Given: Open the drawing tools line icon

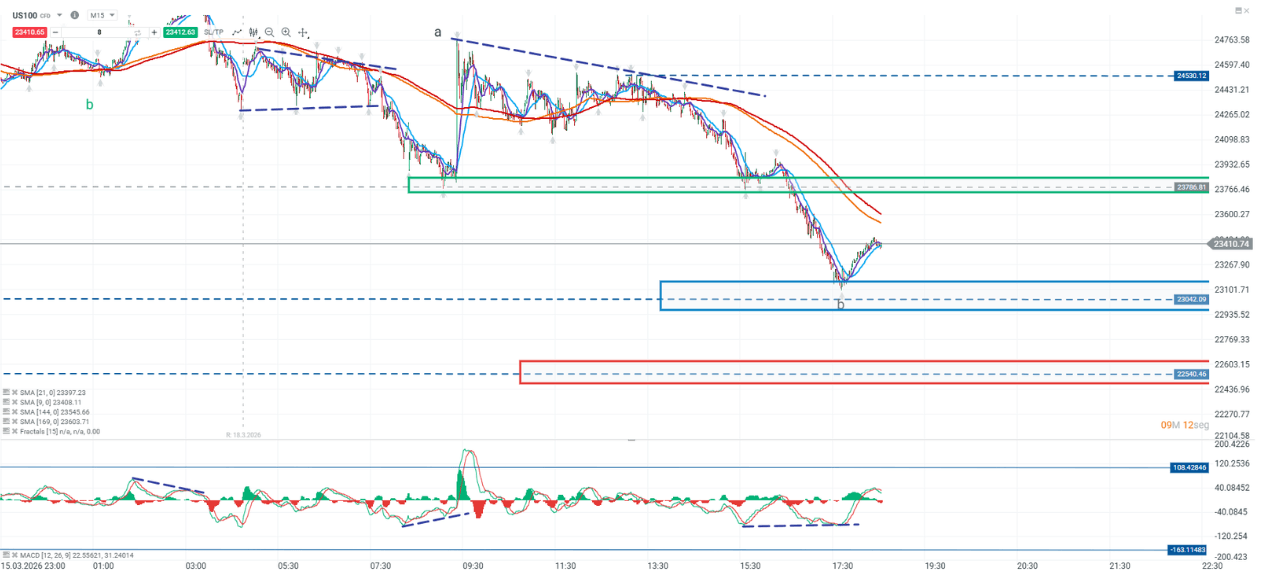Looking at the screenshot, I should pyautogui.click(x=237, y=32).
